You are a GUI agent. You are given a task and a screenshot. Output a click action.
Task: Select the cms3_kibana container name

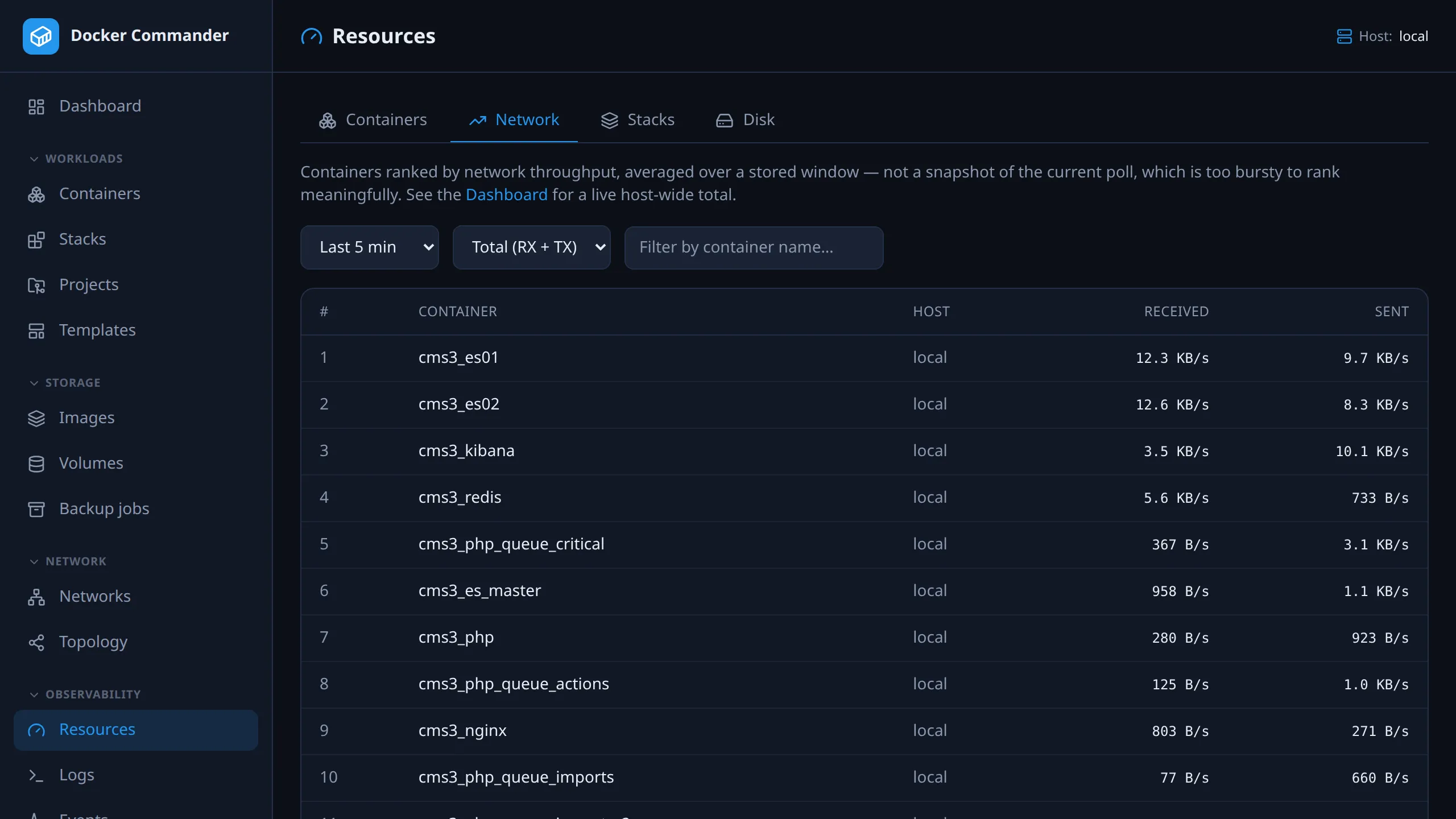(x=466, y=451)
